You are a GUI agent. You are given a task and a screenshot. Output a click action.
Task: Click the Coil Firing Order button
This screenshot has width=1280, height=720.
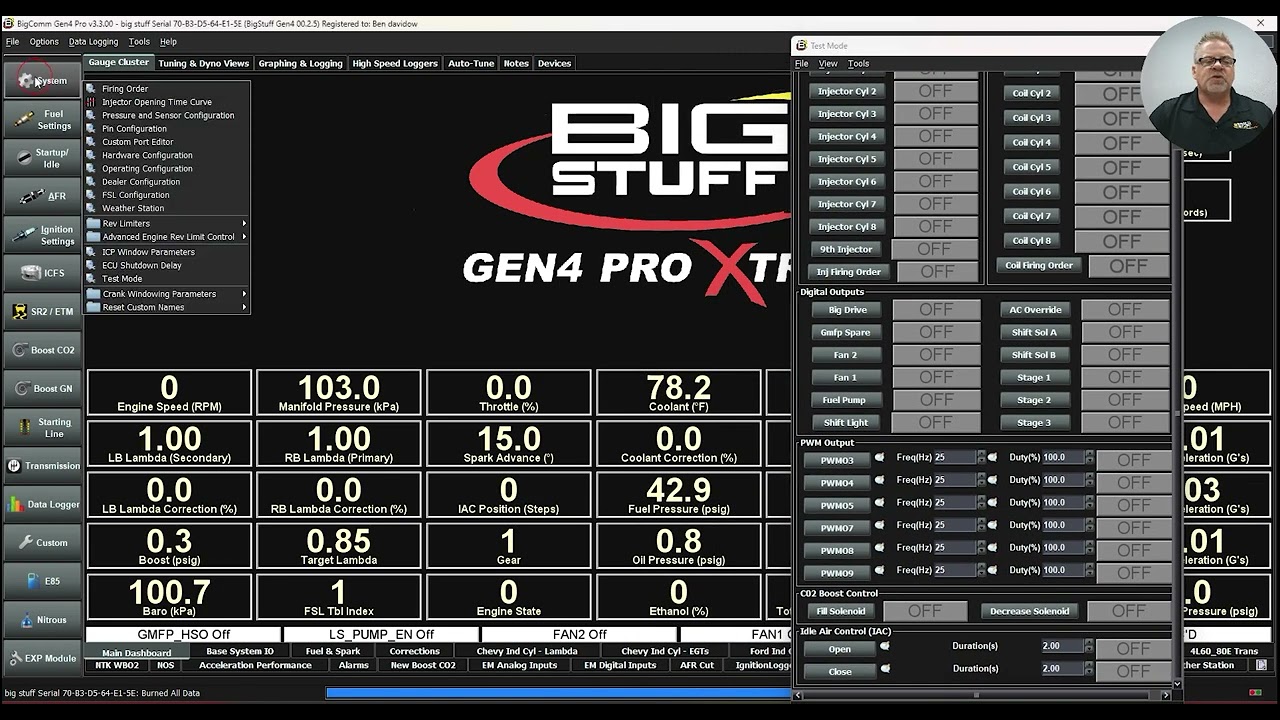pos(1039,266)
